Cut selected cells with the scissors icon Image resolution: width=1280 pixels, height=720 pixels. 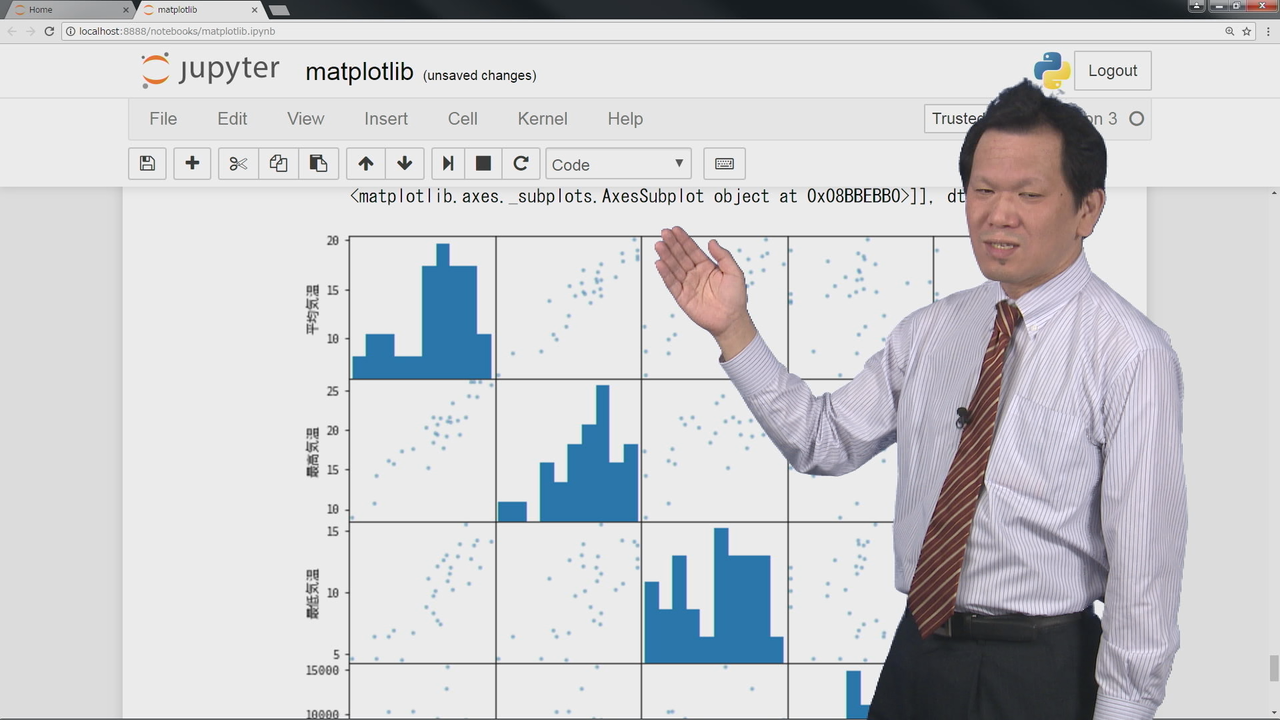coord(238,164)
